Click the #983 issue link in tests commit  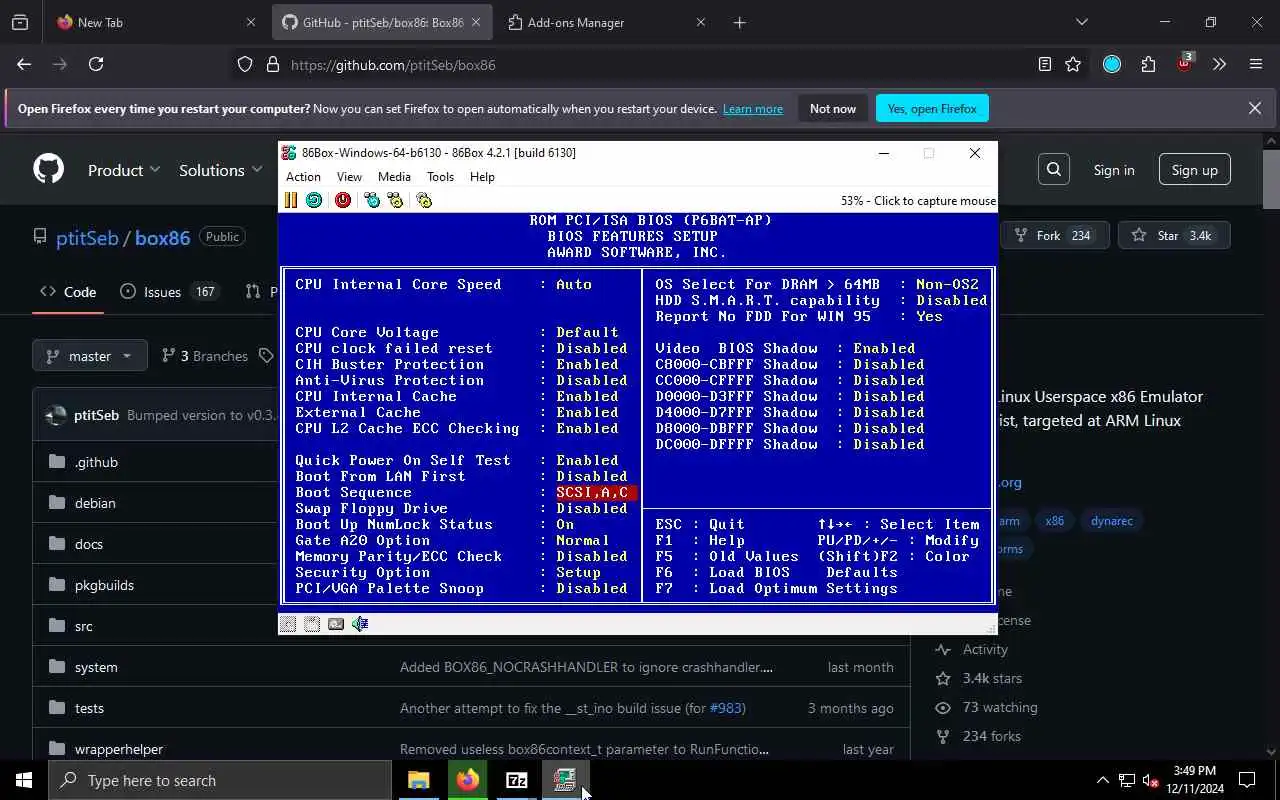pos(727,708)
